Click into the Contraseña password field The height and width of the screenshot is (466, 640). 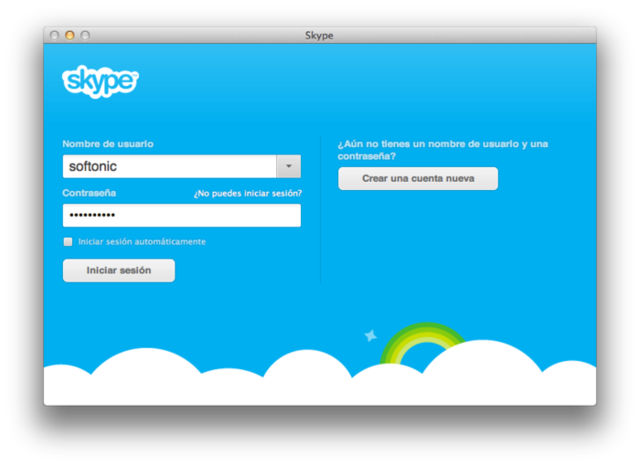coord(182,215)
